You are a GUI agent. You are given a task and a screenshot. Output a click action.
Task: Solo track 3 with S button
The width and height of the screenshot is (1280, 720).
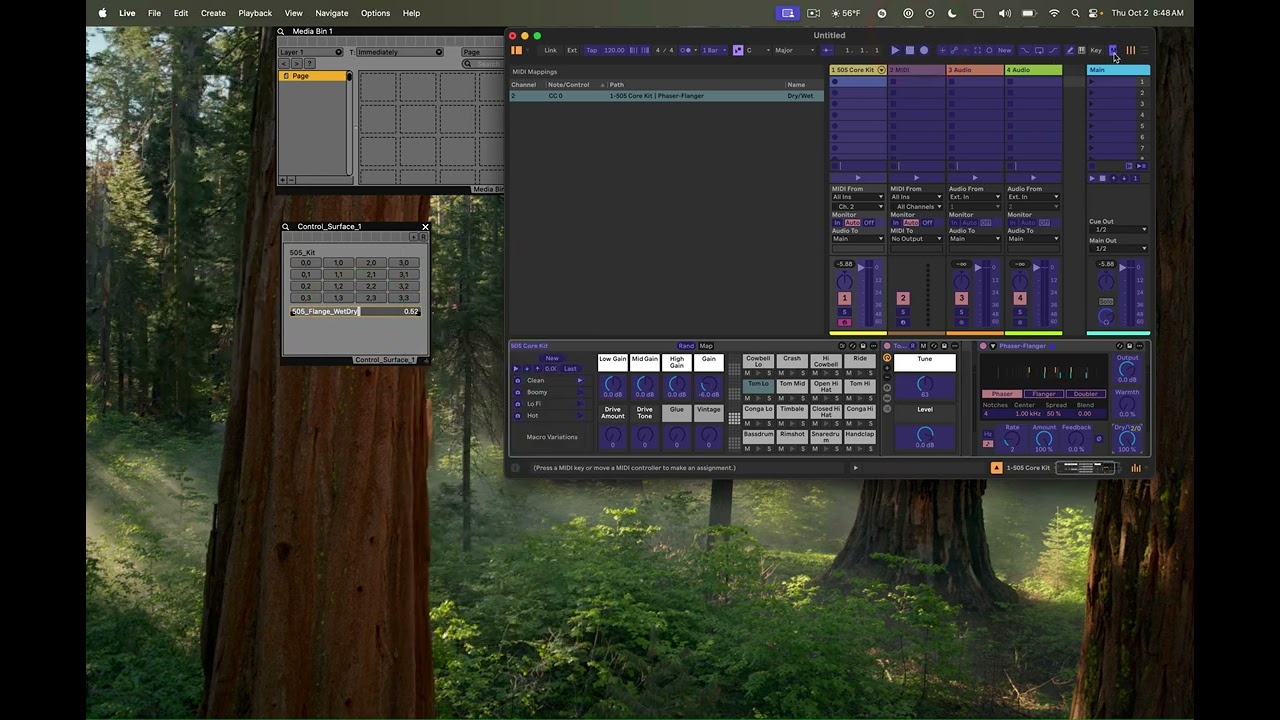coord(961,312)
